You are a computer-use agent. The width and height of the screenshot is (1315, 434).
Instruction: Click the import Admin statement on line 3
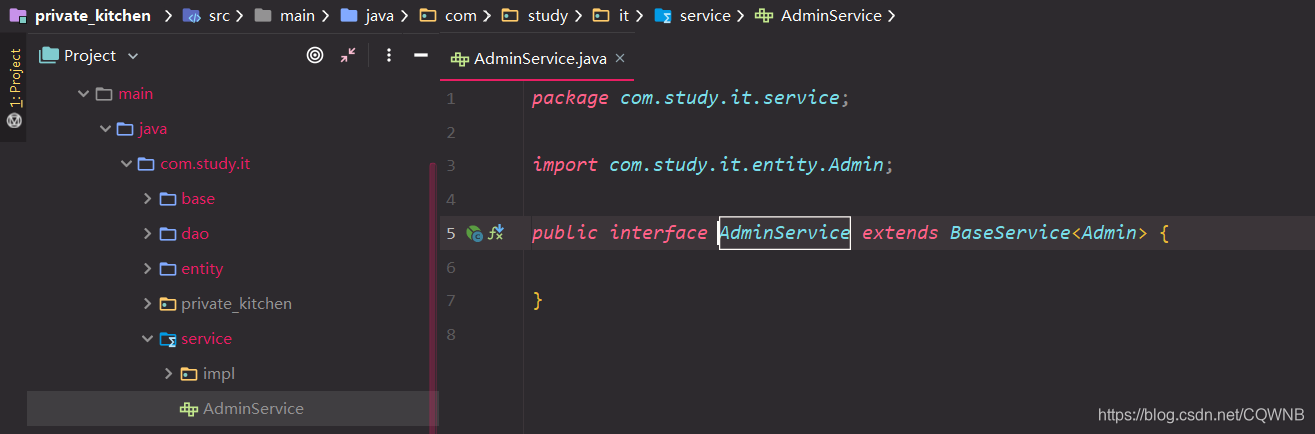pyautogui.click(x=712, y=165)
